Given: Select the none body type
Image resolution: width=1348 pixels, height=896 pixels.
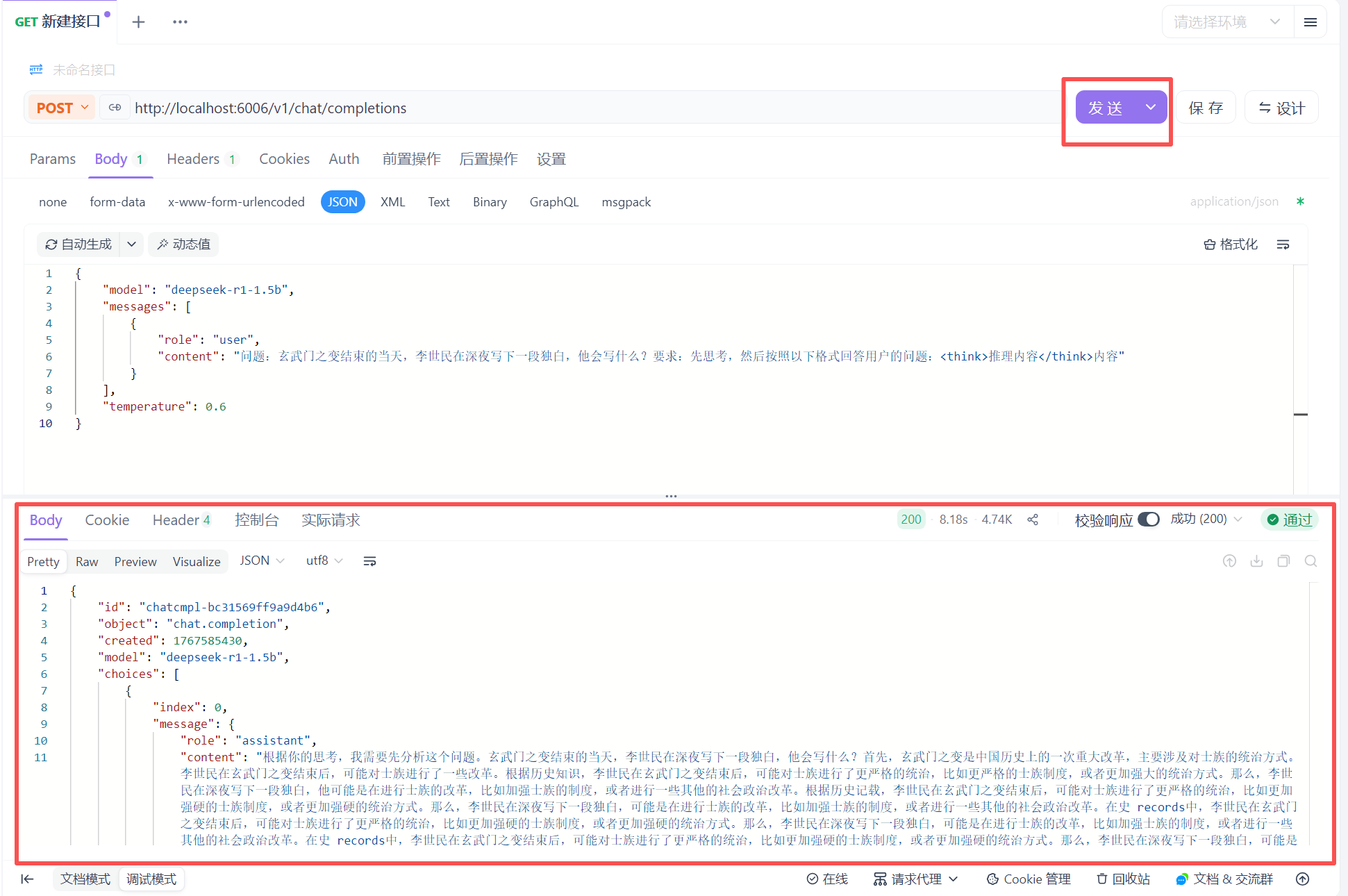Looking at the screenshot, I should pos(53,202).
